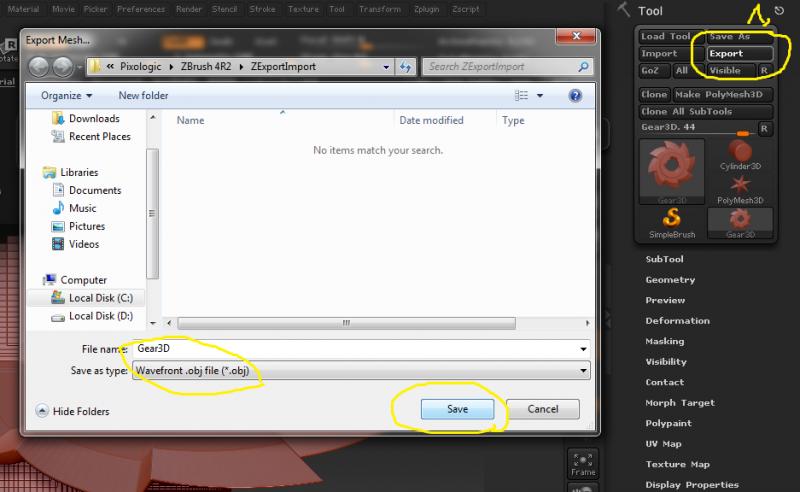
Task: Click the R button beside Gear3D slider
Action: point(764,129)
